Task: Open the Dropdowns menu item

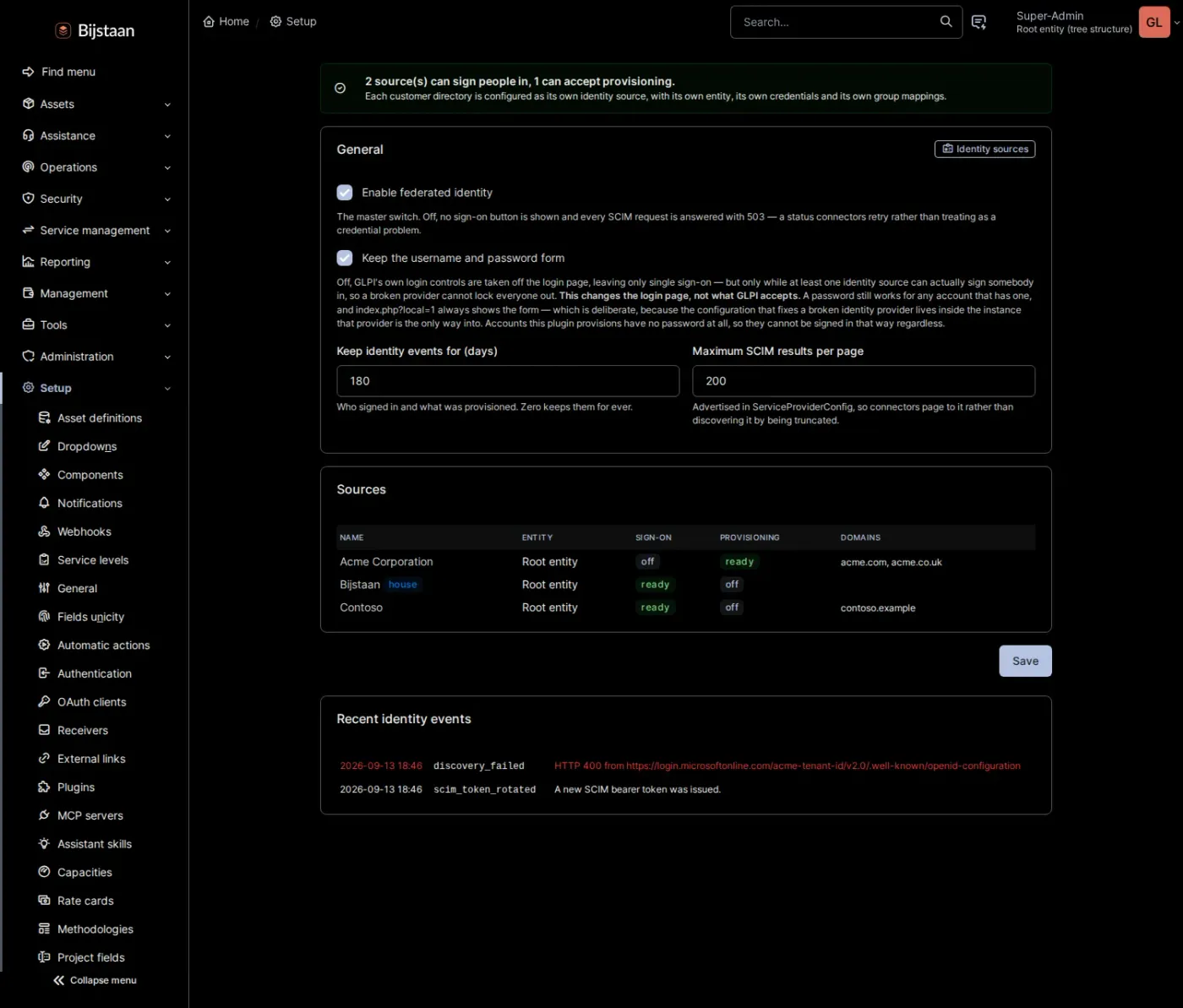Action: (87, 446)
